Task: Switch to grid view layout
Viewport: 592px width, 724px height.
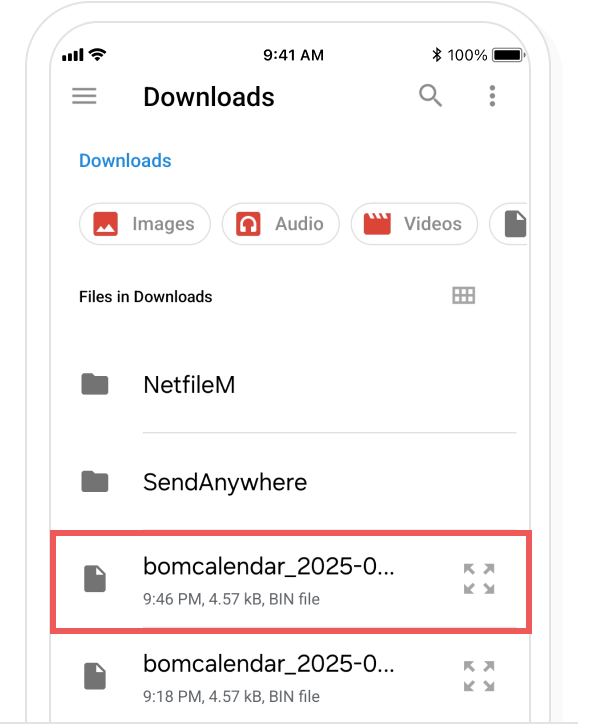Action: tap(464, 296)
